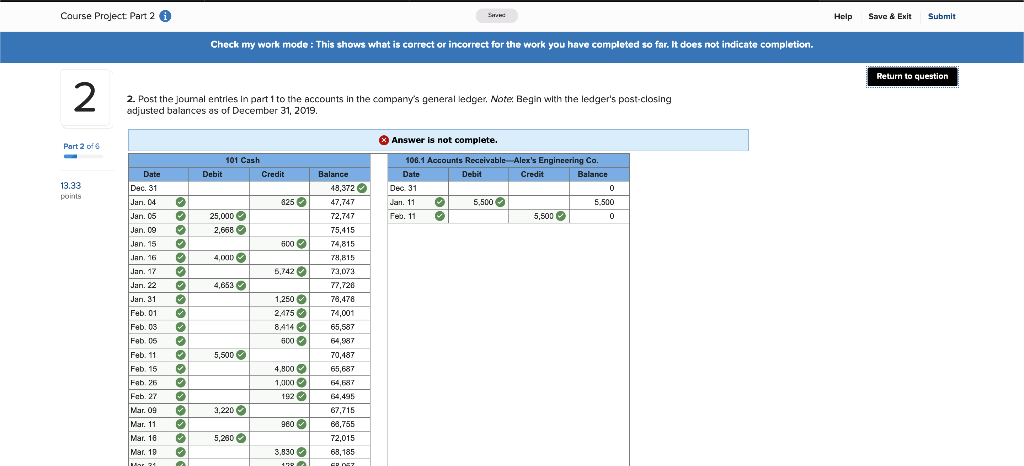Click the Cash Feb. 27 credit 192 cell
This screenshot has width=1024, height=466.
[280, 396]
